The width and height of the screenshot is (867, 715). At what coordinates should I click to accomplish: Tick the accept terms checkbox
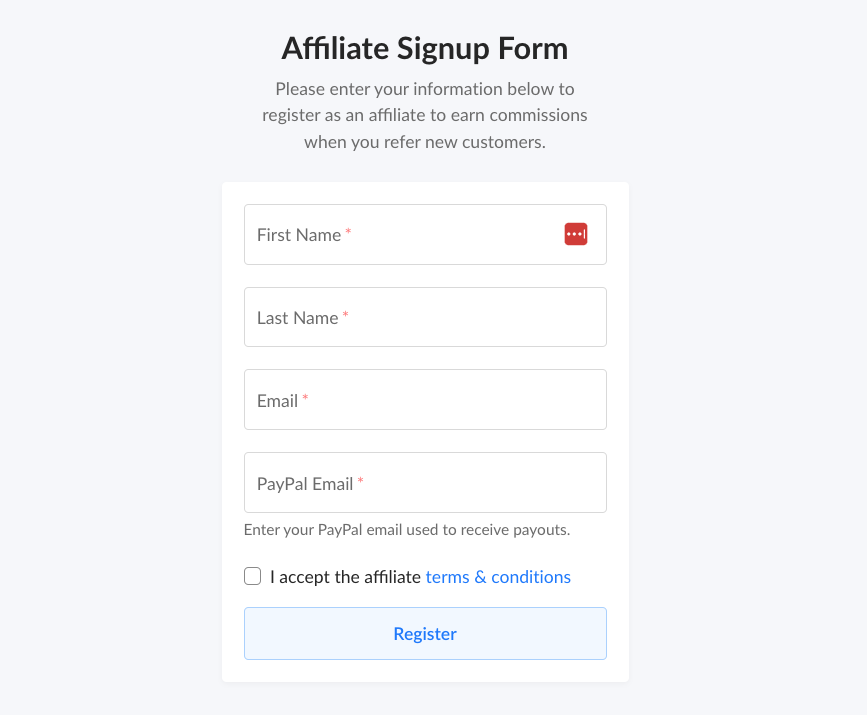tap(253, 576)
